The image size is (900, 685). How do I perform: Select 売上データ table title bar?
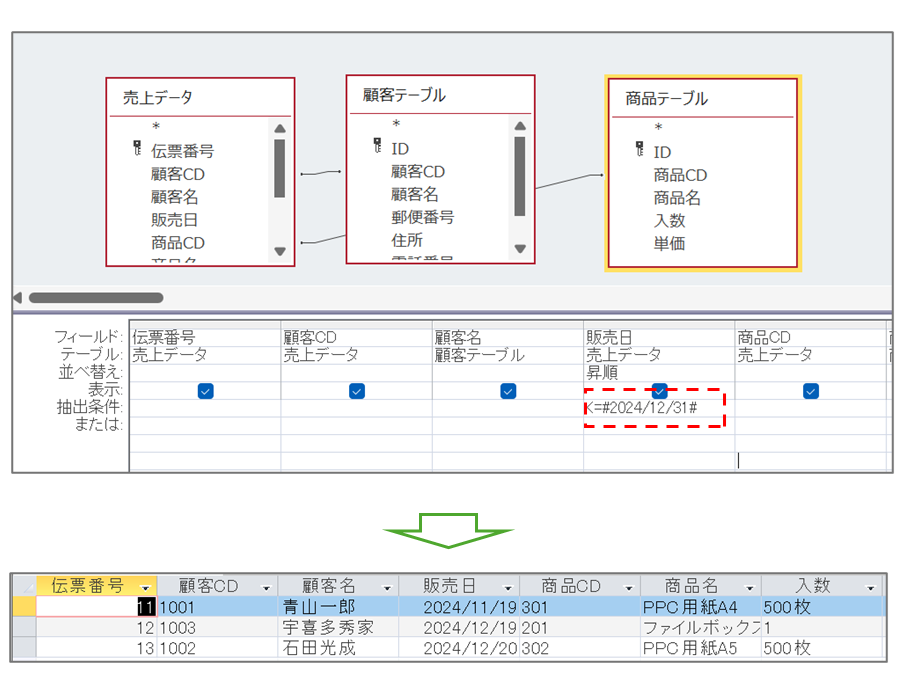(200, 97)
